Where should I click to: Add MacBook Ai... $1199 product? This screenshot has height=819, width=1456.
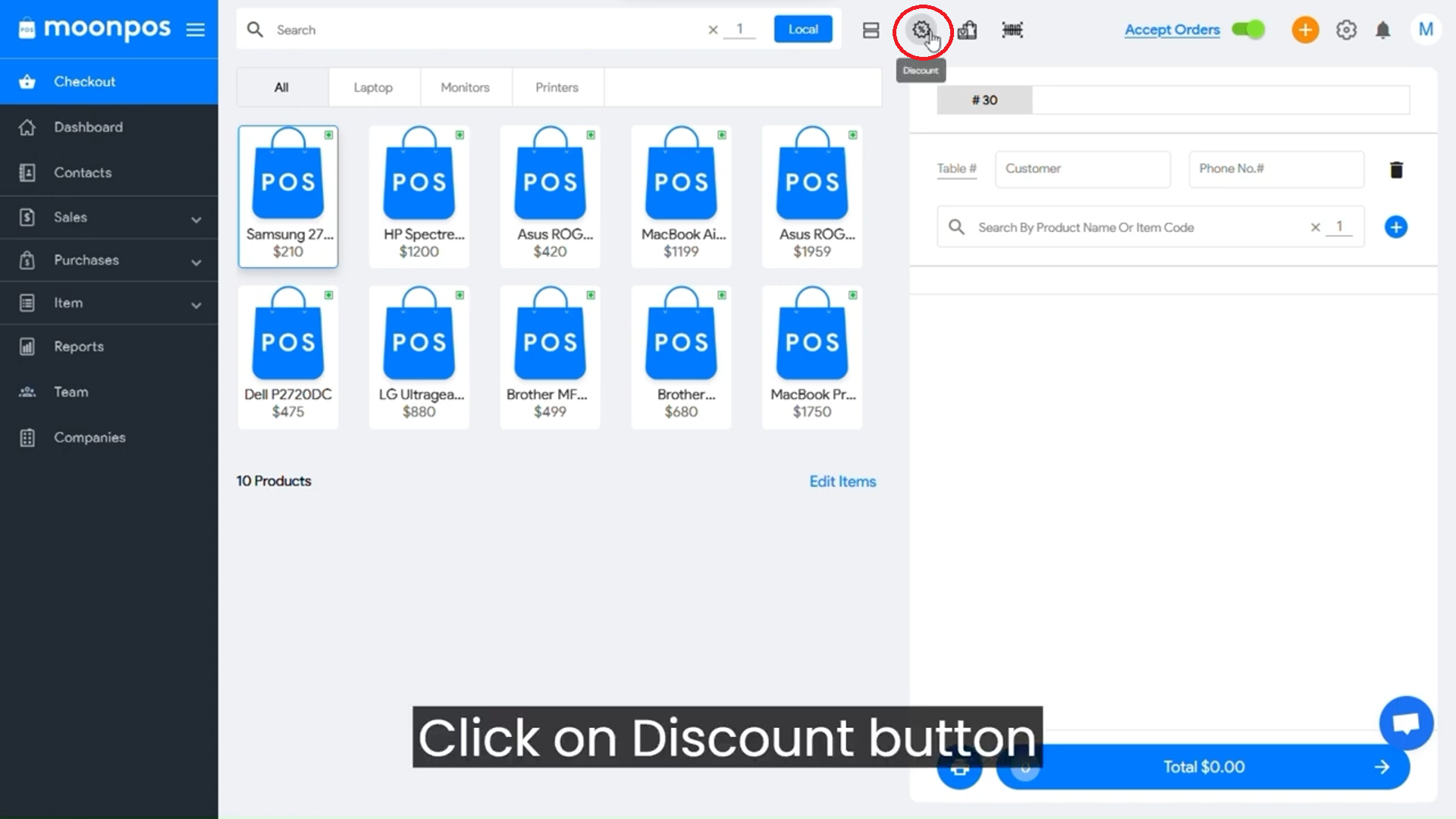pyautogui.click(x=681, y=196)
